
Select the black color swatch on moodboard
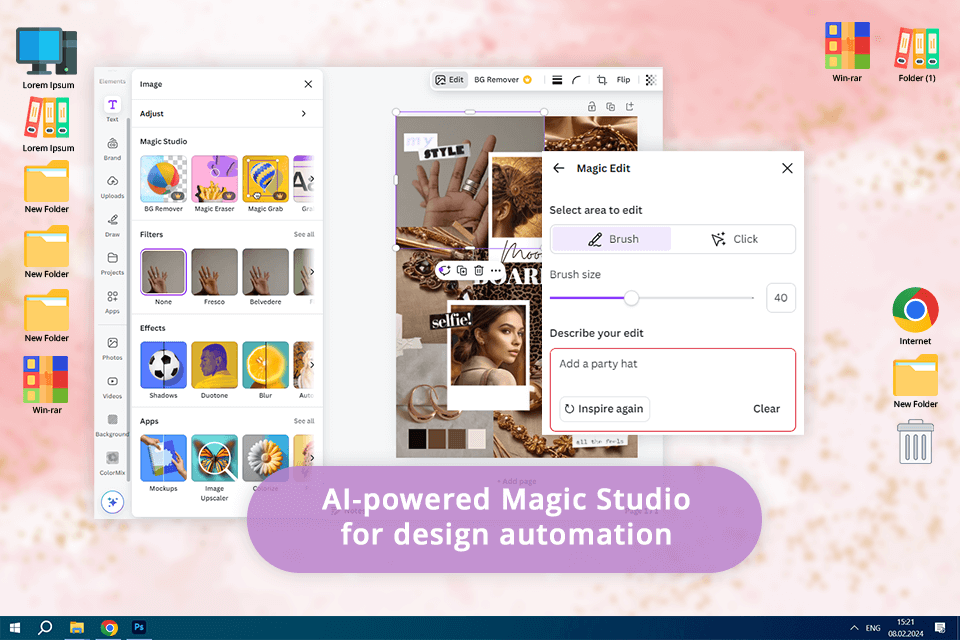[418, 439]
